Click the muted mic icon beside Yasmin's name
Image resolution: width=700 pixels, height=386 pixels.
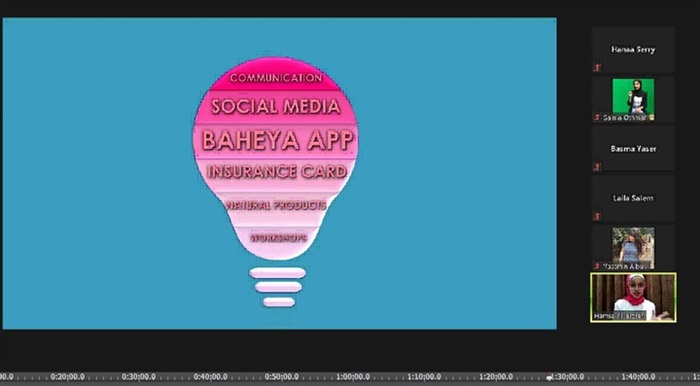[x=597, y=266]
